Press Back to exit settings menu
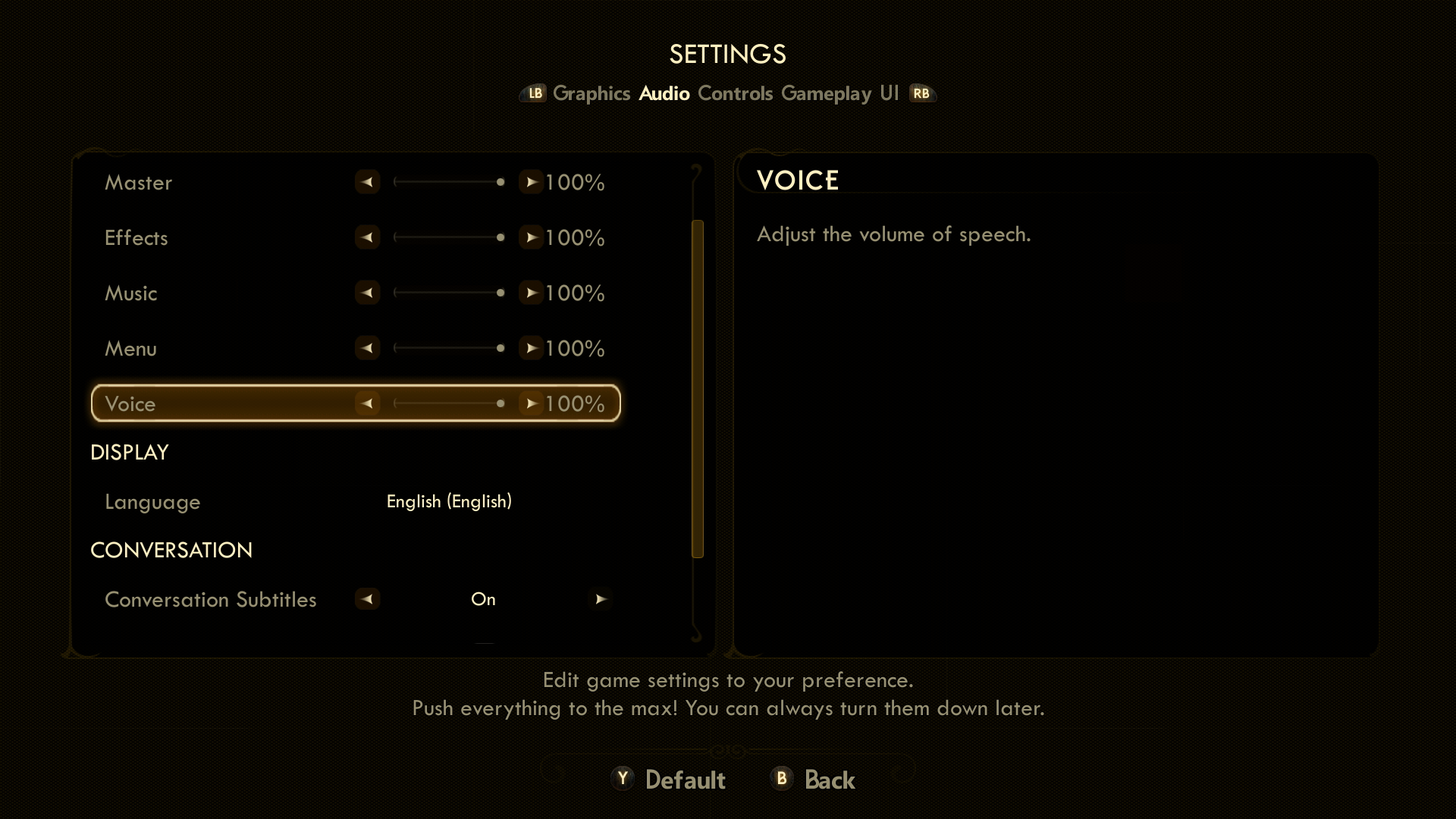The image size is (1456, 819). pyautogui.click(x=828, y=779)
